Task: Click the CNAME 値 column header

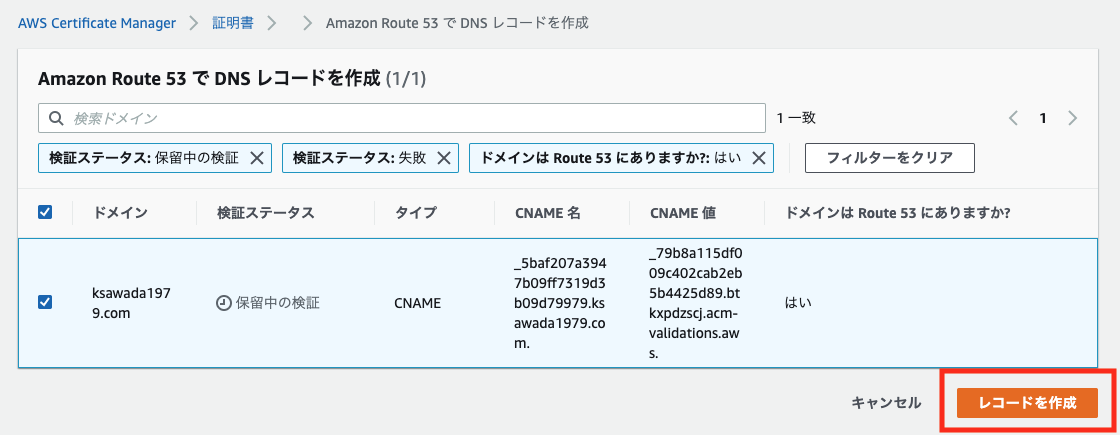Action: click(x=684, y=212)
